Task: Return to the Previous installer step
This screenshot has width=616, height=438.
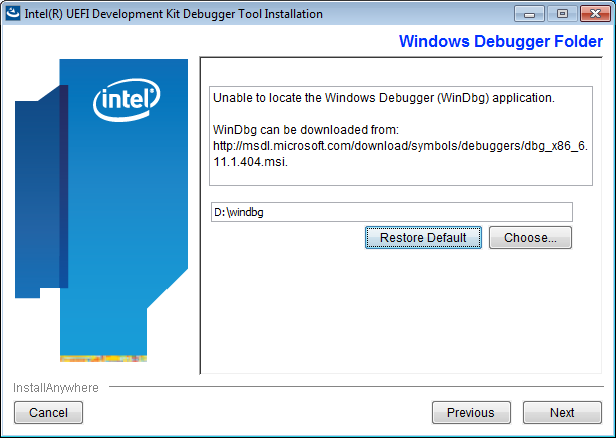Action: click(x=471, y=412)
